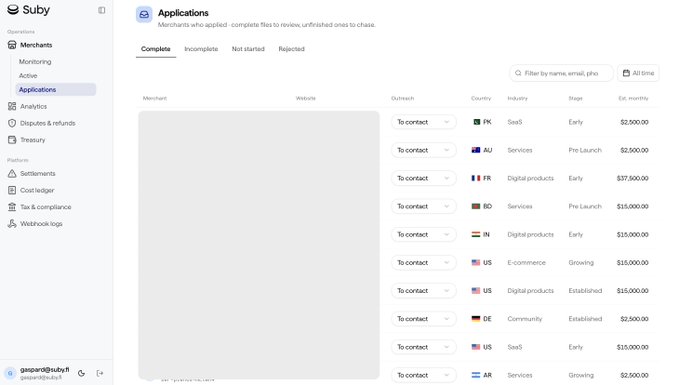Click the France flag icon
The width and height of the screenshot is (679, 385).
pyautogui.click(x=476, y=178)
